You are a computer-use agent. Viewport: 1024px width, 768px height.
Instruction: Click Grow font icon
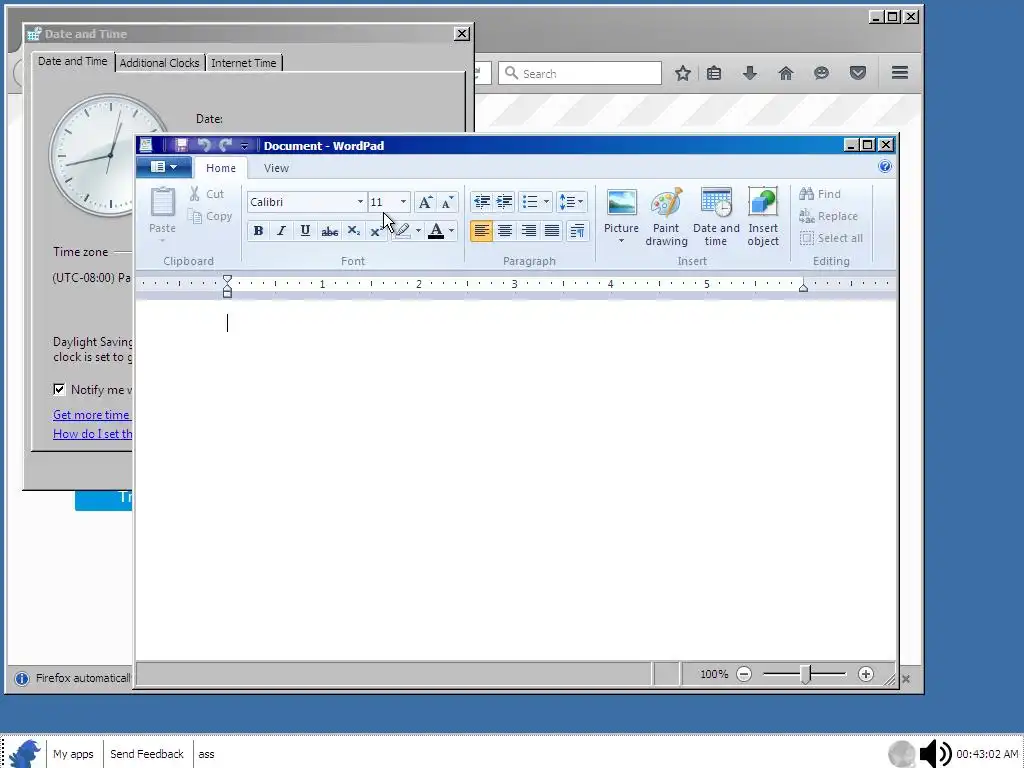[424, 202]
